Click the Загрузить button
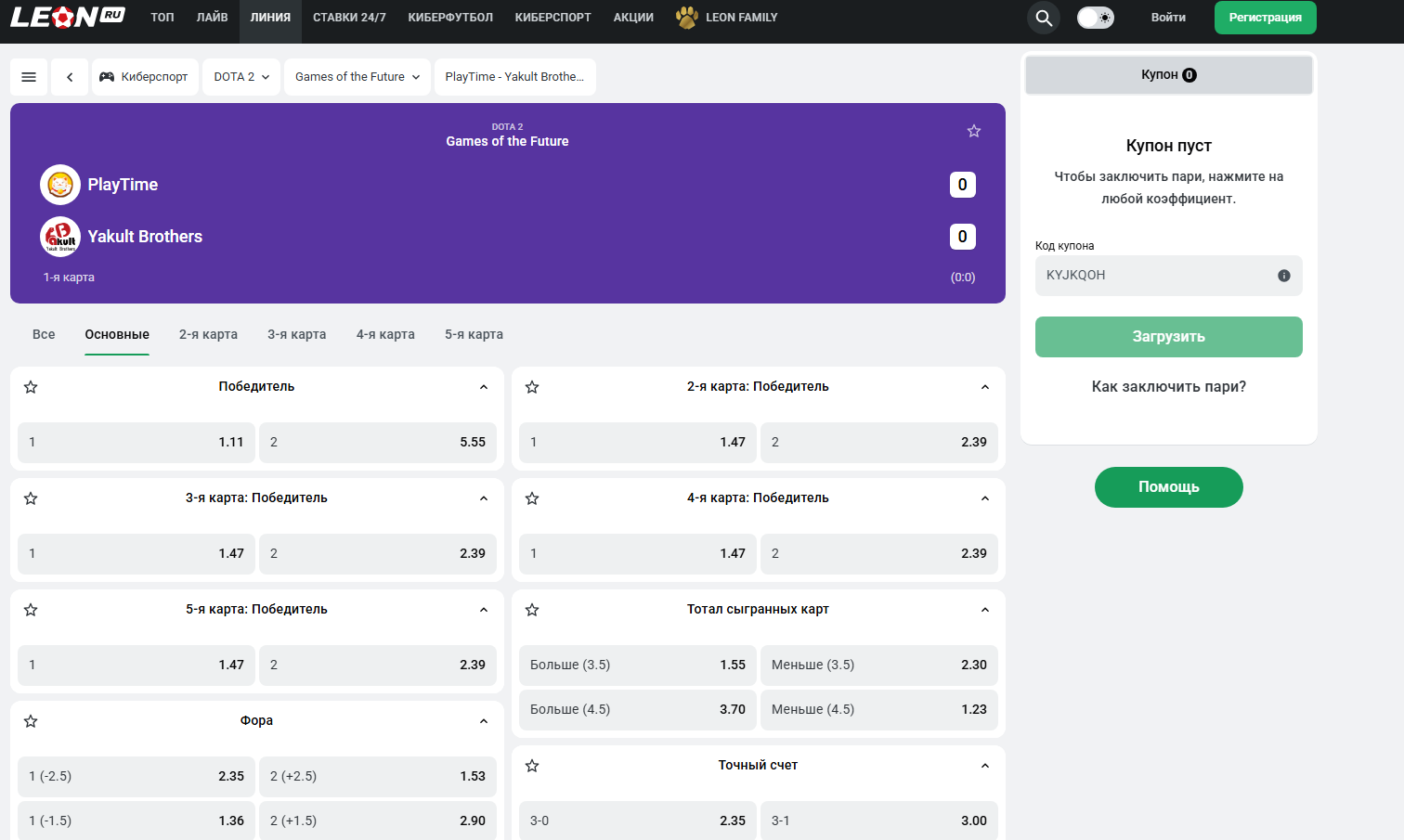Viewport: 1404px width, 840px height. click(x=1169, y=337)
